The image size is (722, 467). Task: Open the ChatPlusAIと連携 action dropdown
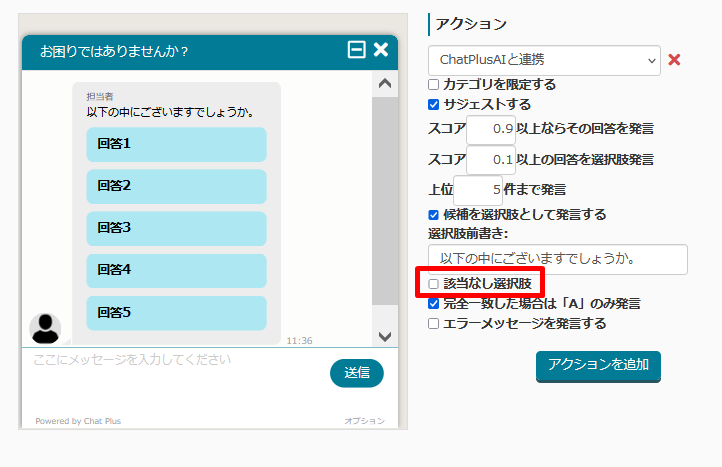(x=544, y=60)
